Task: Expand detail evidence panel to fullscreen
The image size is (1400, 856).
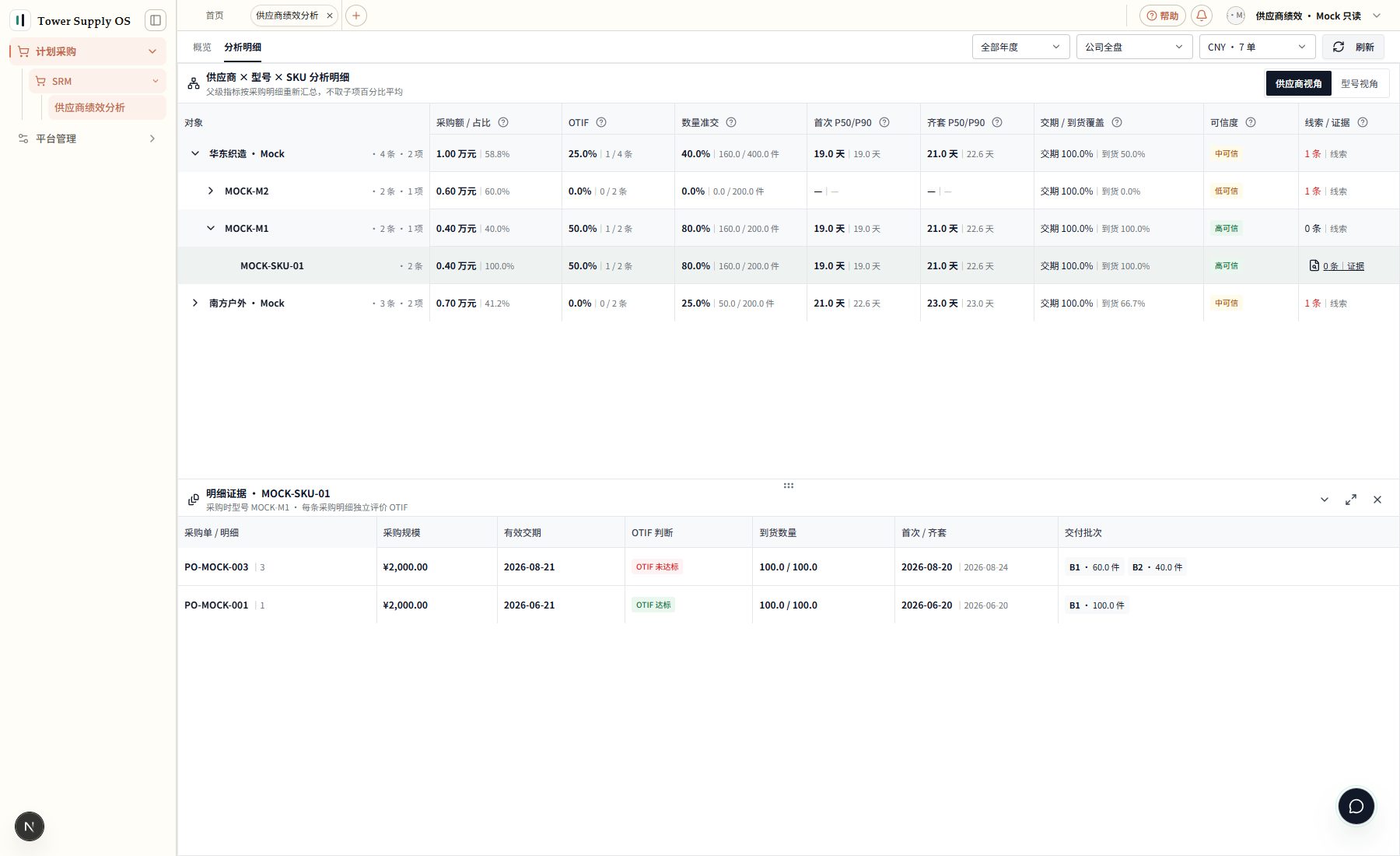Action: pos(1351,500)
